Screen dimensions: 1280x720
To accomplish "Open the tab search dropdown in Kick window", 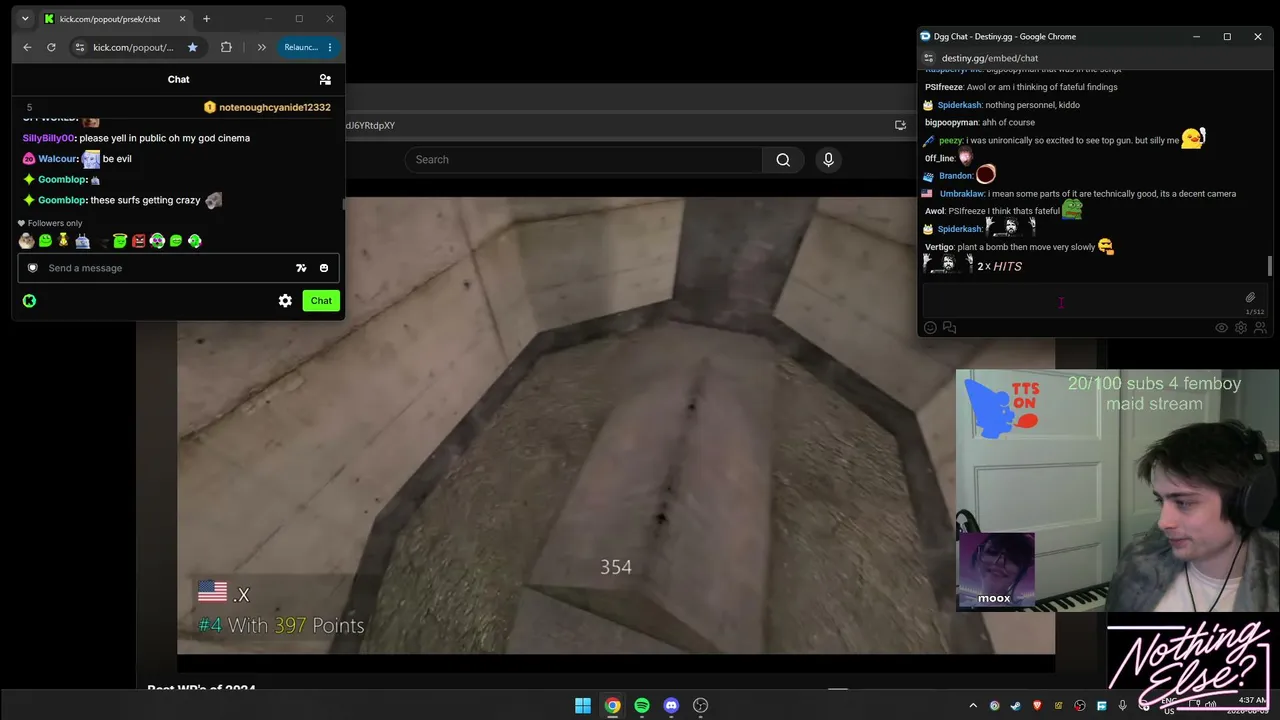I will point(25,19).
